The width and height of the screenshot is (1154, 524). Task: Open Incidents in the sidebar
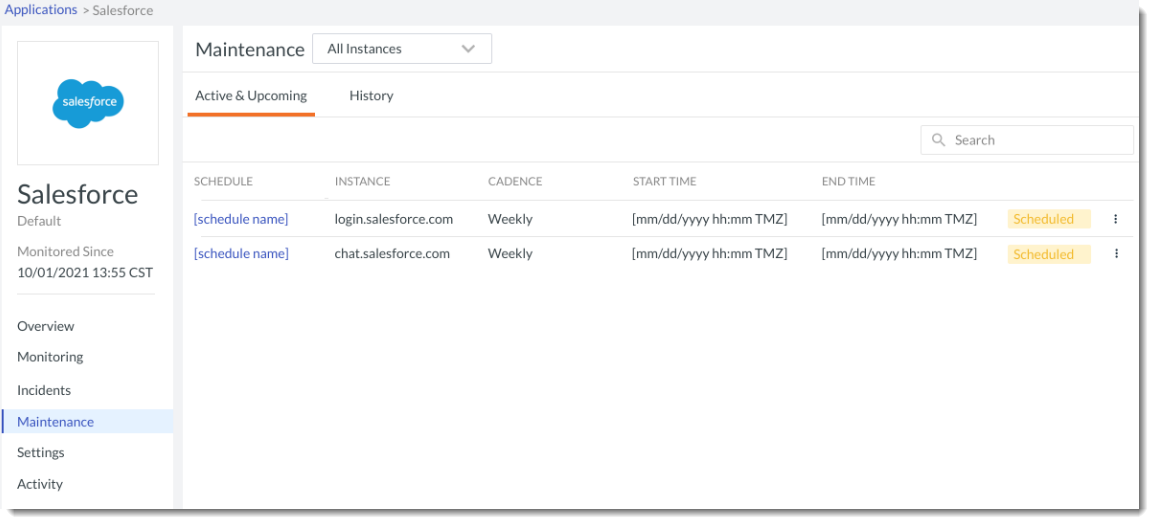click(x=44, y=390)
